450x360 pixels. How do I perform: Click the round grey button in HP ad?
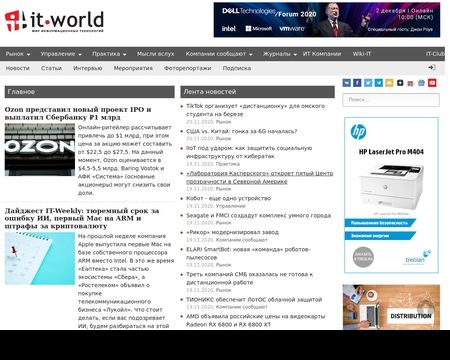(363, 257)
